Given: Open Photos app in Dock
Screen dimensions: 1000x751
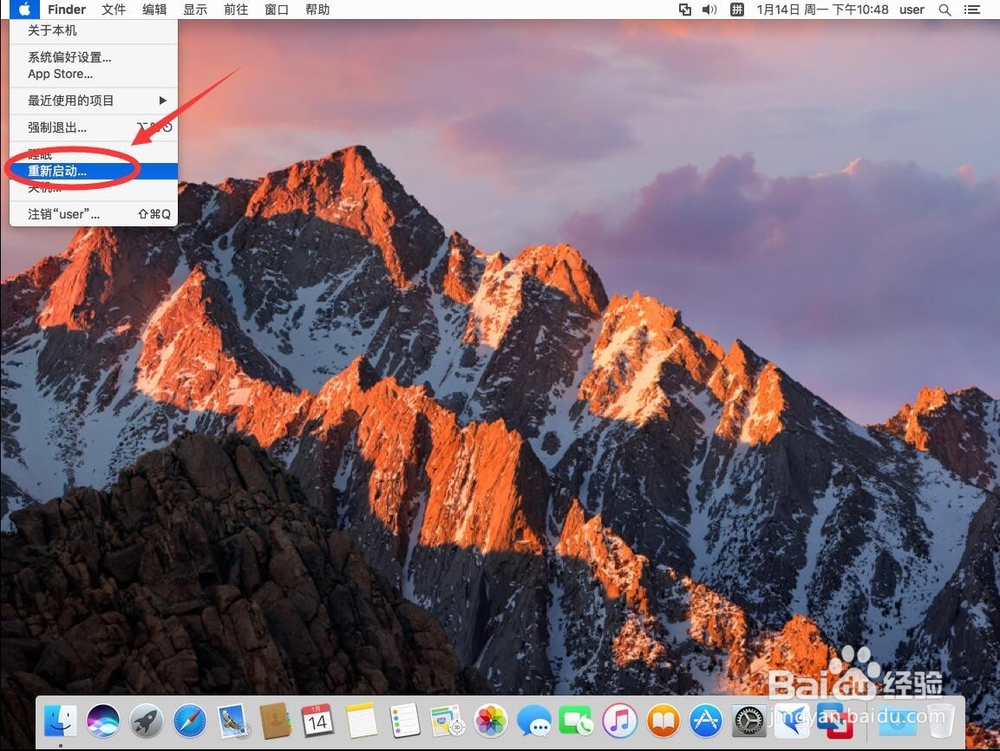Looking at the screenshot, I should (490, 721).
